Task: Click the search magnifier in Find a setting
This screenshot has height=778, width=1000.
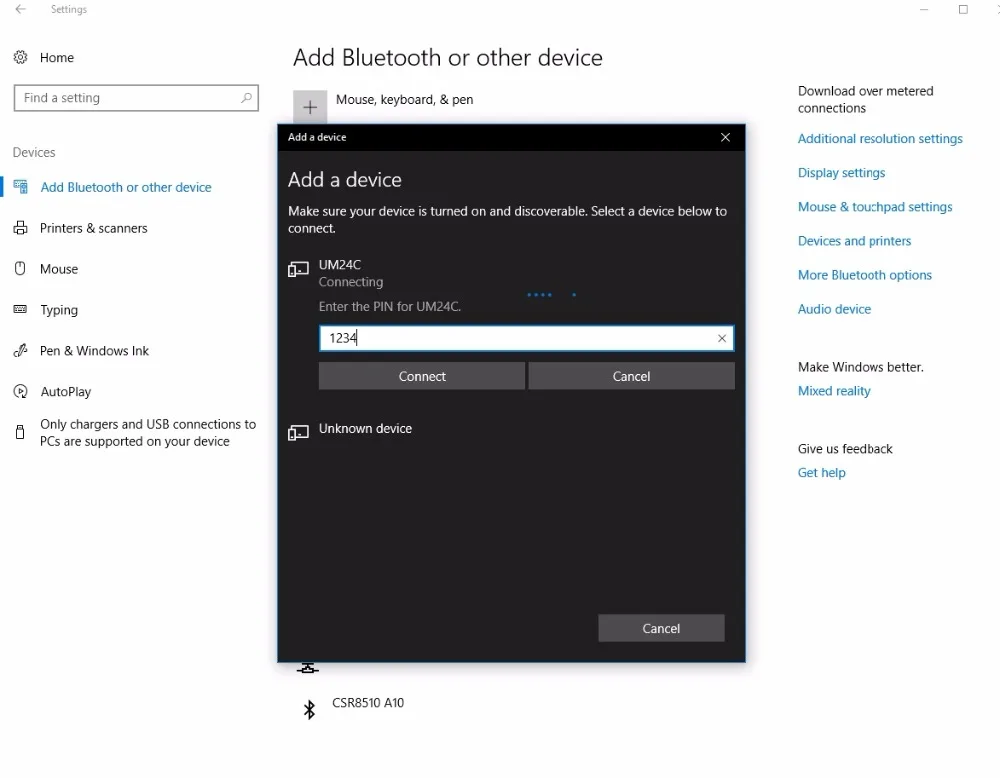Action: 246,98
